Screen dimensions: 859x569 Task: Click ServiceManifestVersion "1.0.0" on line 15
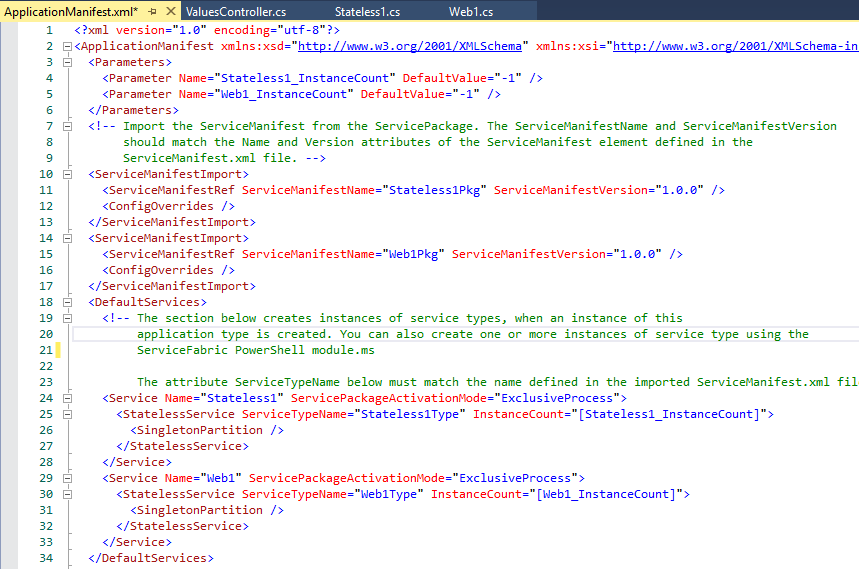click(638, 254)
